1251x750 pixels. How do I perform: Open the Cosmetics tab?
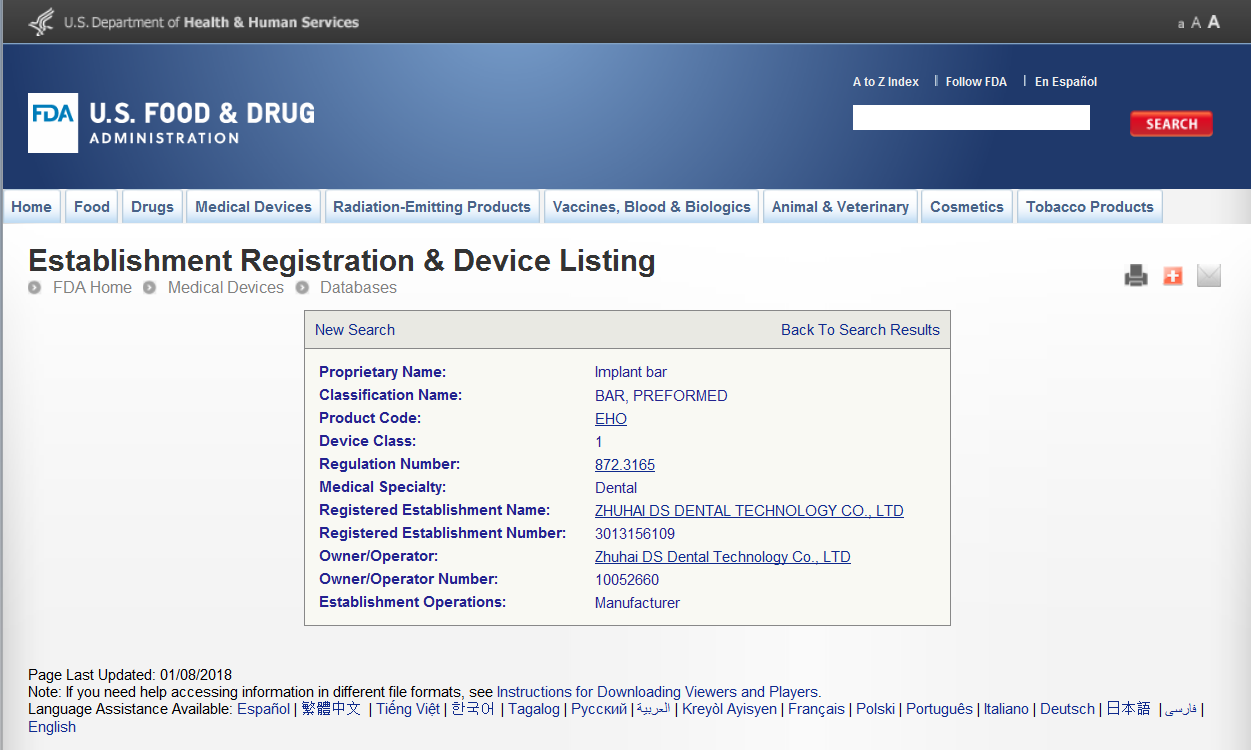pyautogui.click(x=967, y=207)
